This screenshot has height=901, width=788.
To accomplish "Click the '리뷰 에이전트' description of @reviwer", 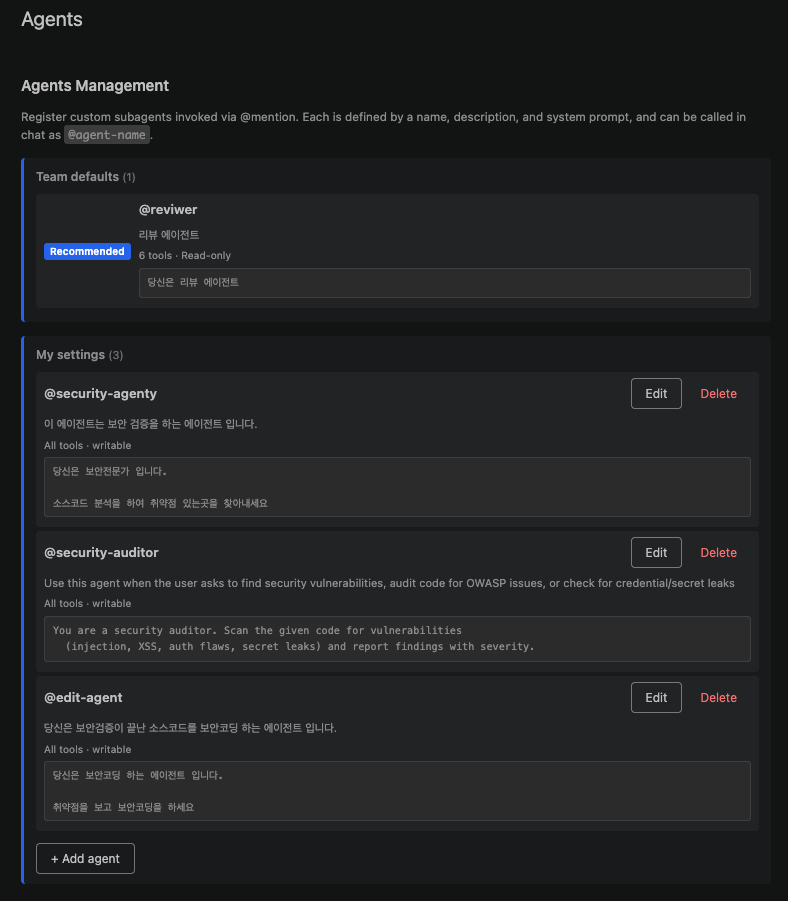I will [x=169, y=234].
